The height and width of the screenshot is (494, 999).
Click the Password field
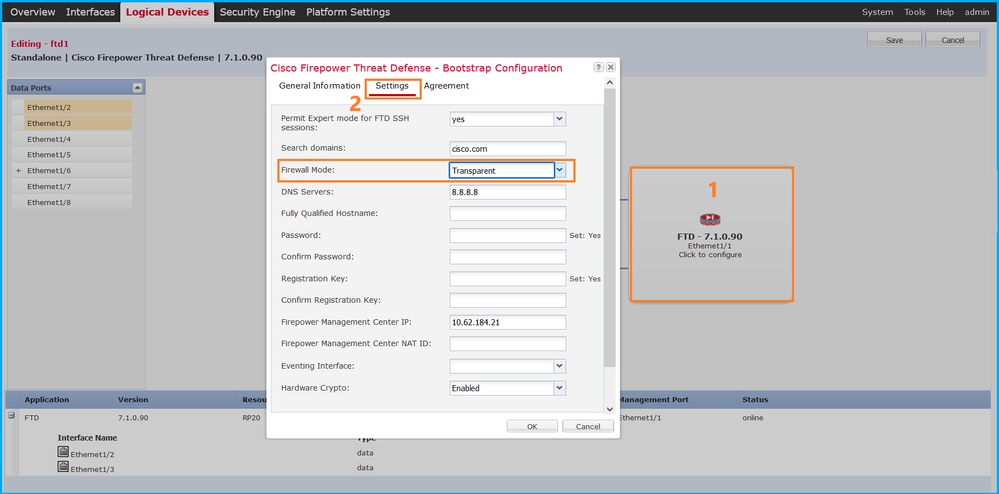(x=508, y=235)
